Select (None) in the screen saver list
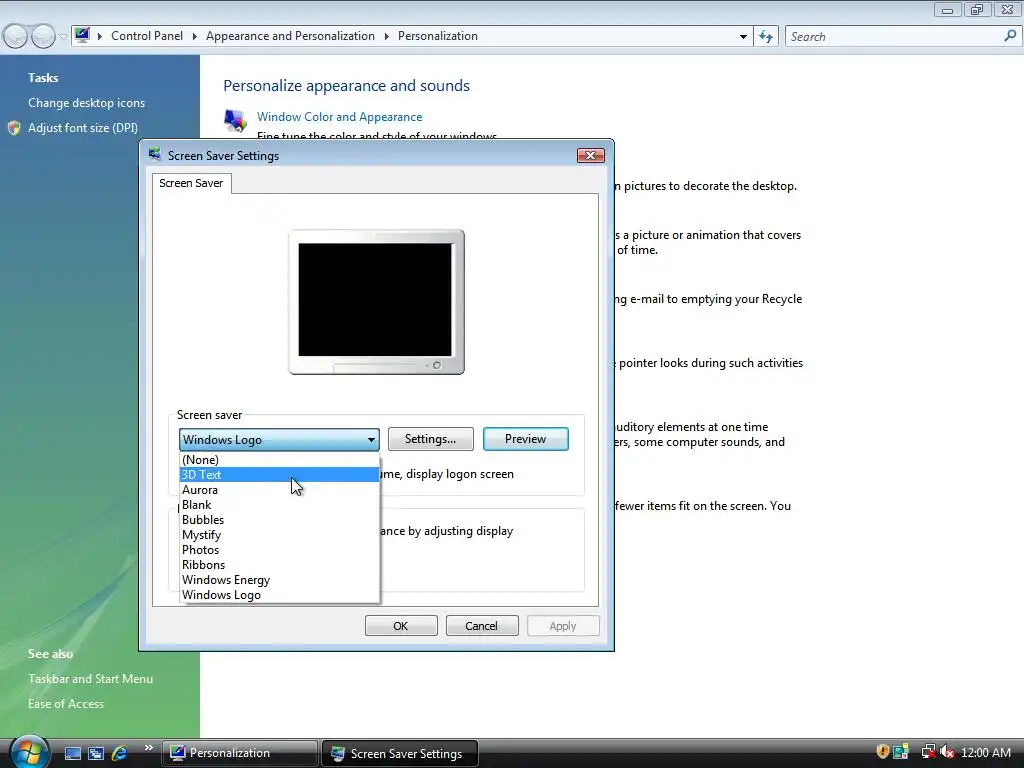 point(280,460)
